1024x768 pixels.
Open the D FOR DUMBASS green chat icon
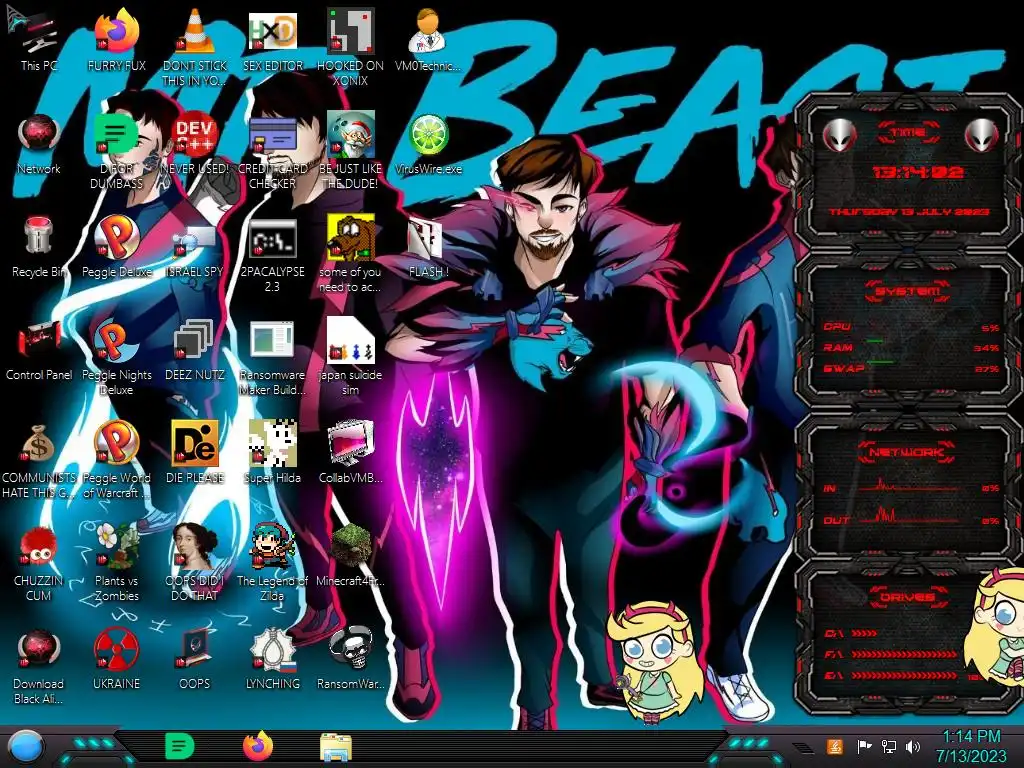(x=116, y=136)
